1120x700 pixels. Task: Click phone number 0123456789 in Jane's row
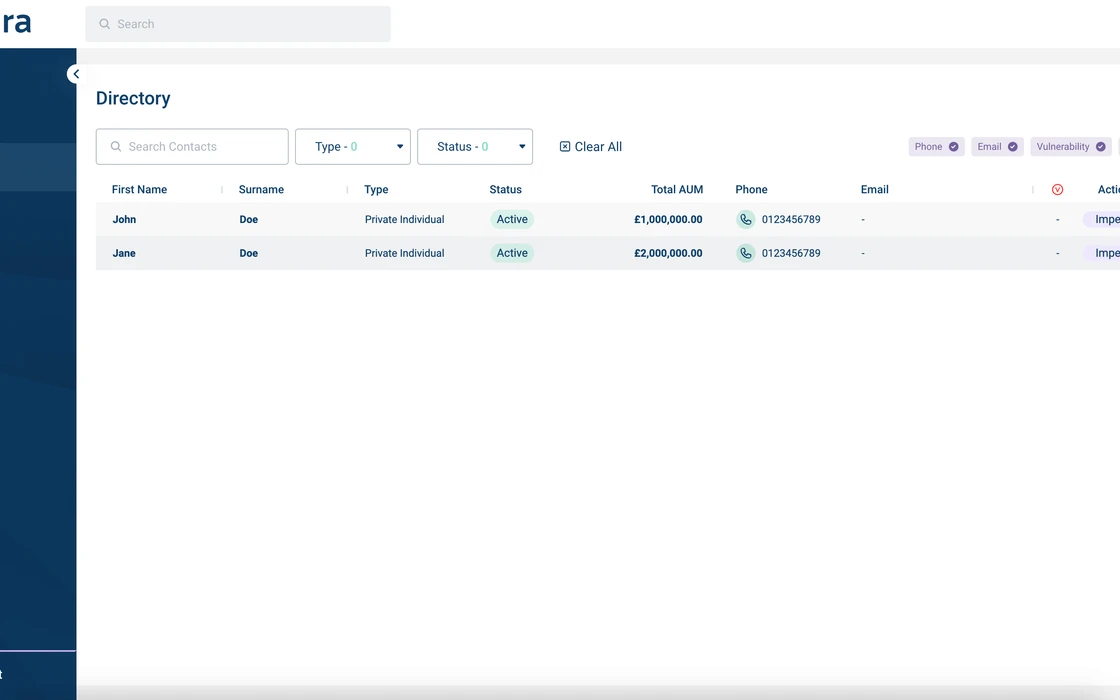(x=791, y=253)
